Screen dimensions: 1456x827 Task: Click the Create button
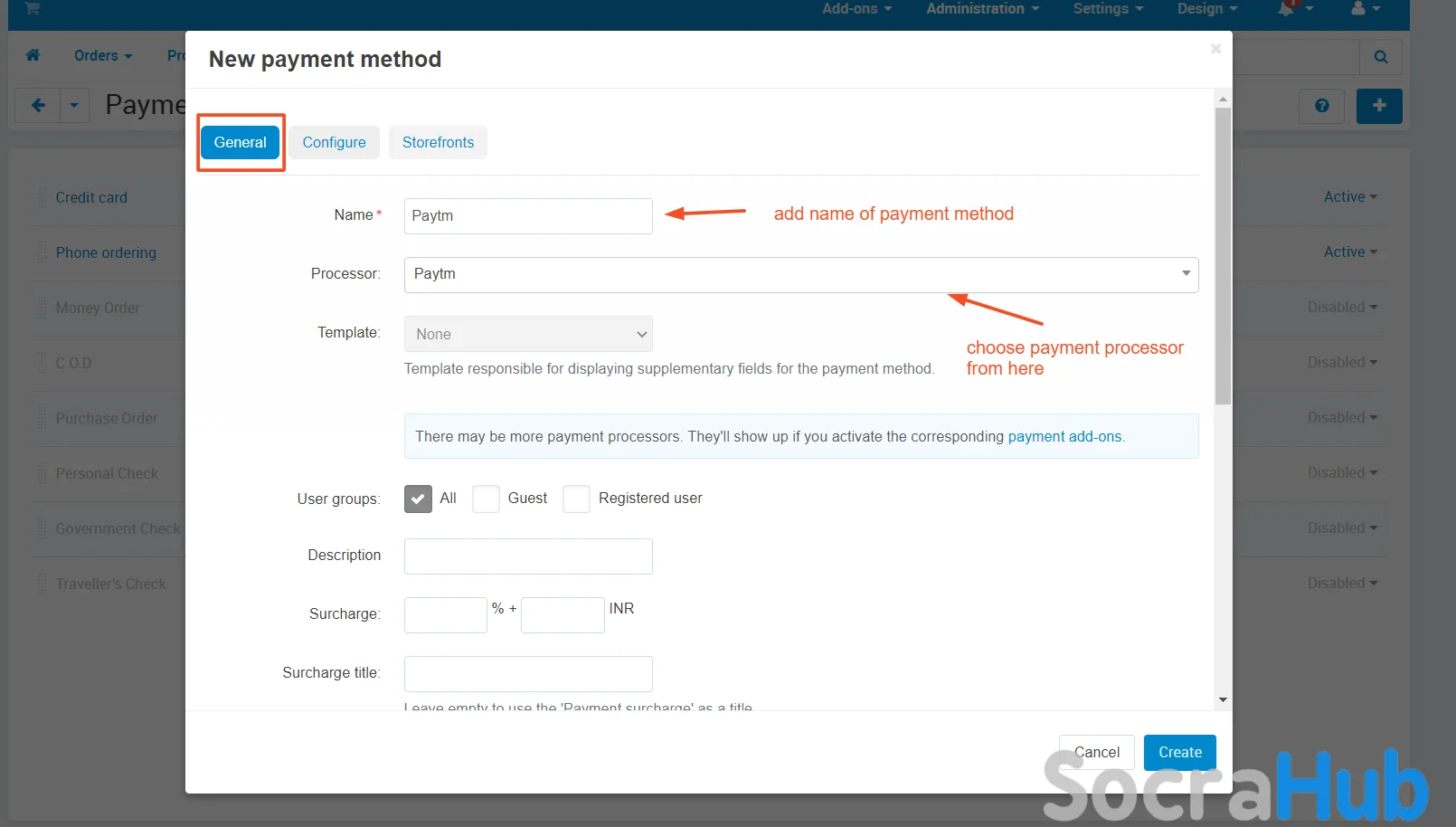(1179, 753)
